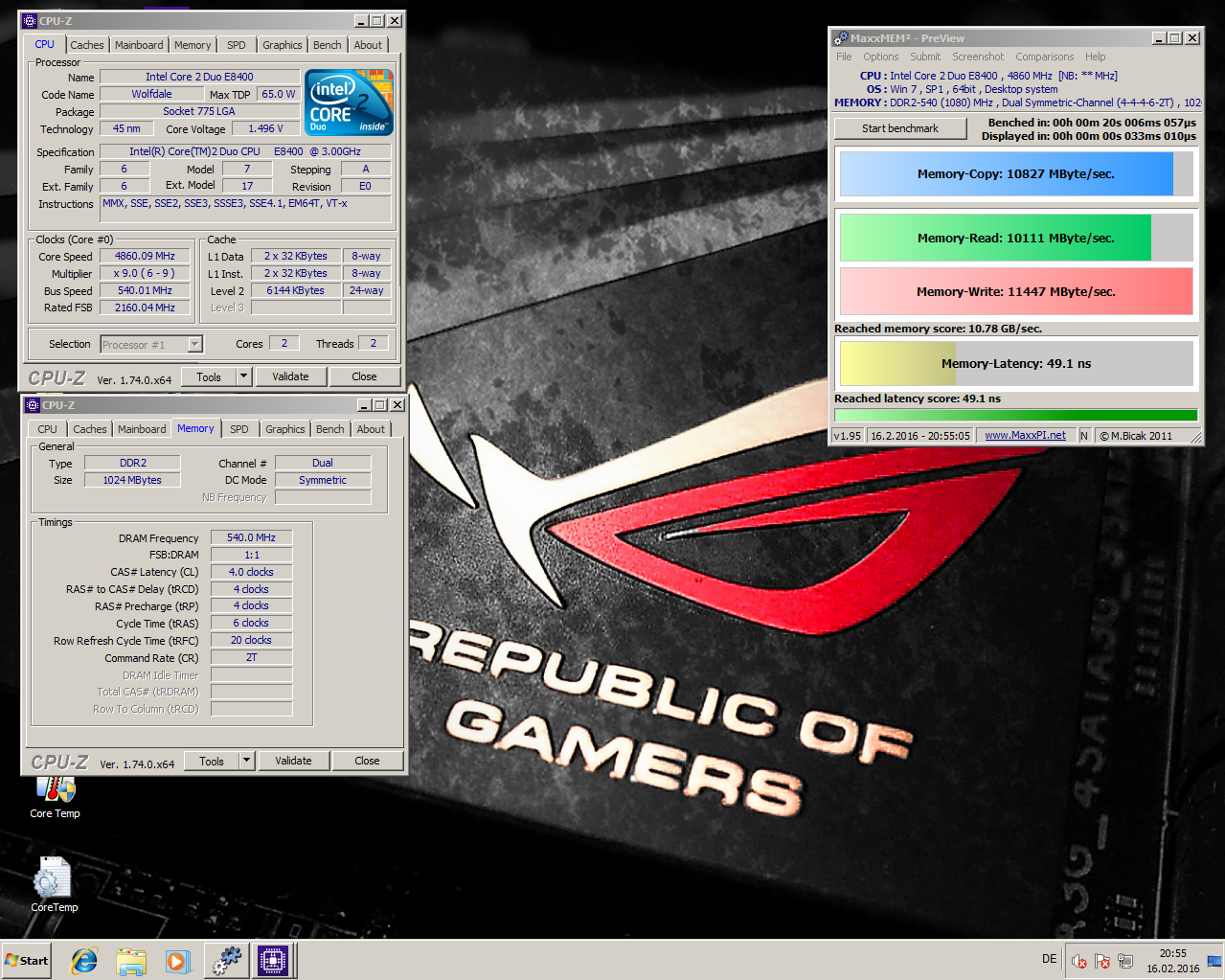Viewport: 1225px width, 980px height.
Task: Open the Windows Start button
Action: 27,961
